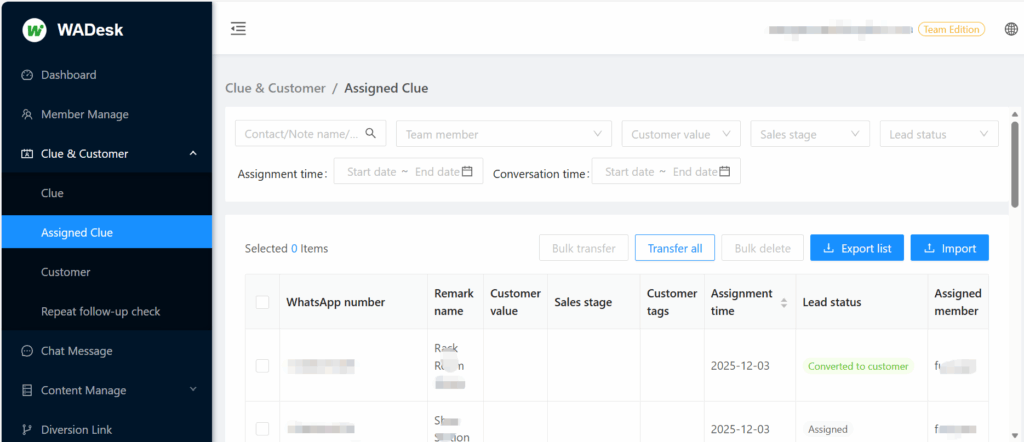
Task: Open Conversation time calendar icon
Action: click(x=725, y=172)
